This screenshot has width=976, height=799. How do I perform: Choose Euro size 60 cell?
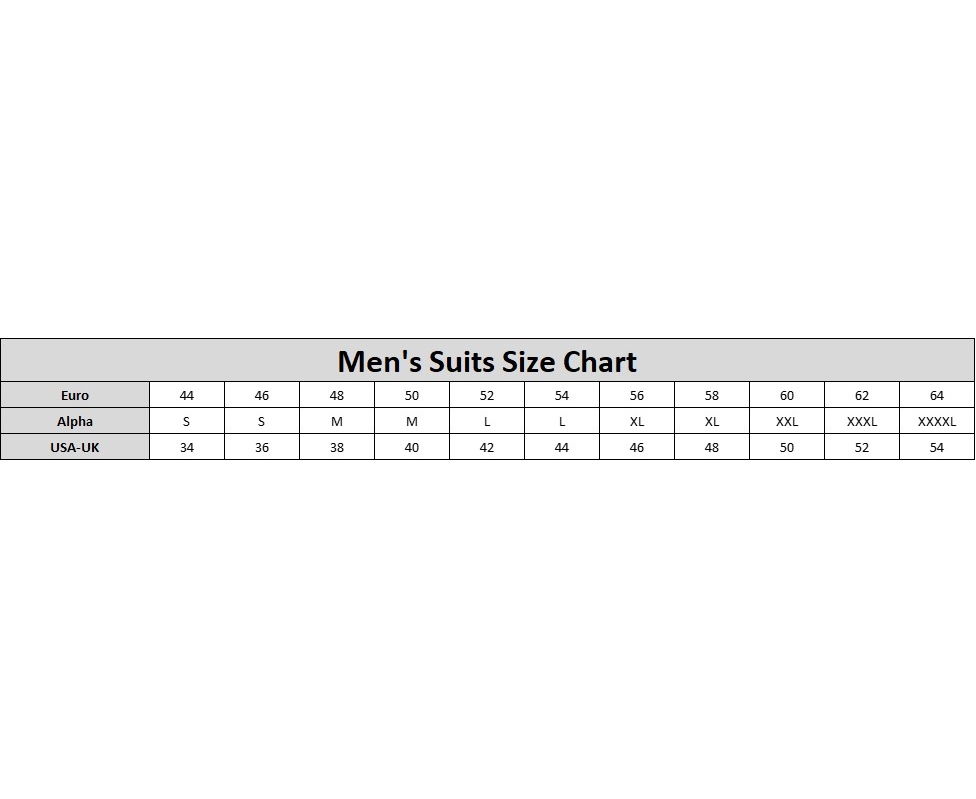pos(787,395)
